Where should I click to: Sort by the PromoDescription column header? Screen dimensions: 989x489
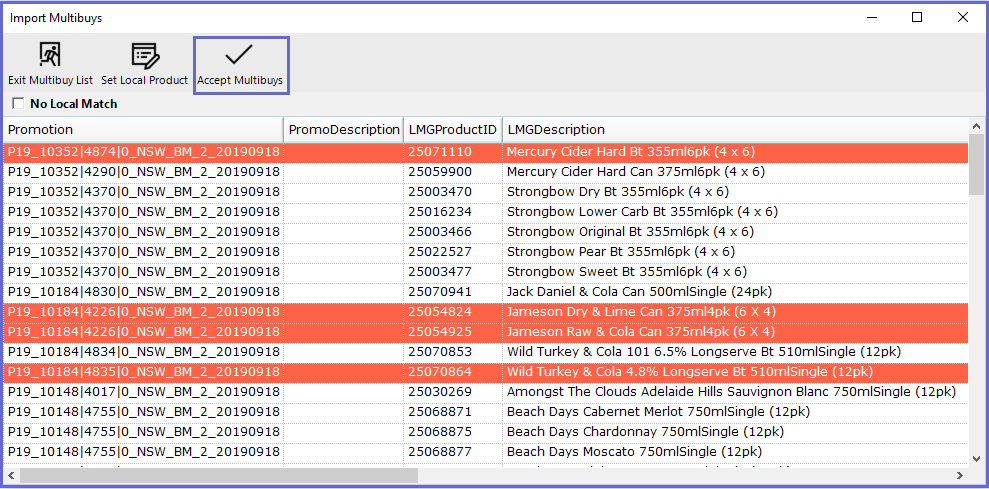click(x=344, y=130)
